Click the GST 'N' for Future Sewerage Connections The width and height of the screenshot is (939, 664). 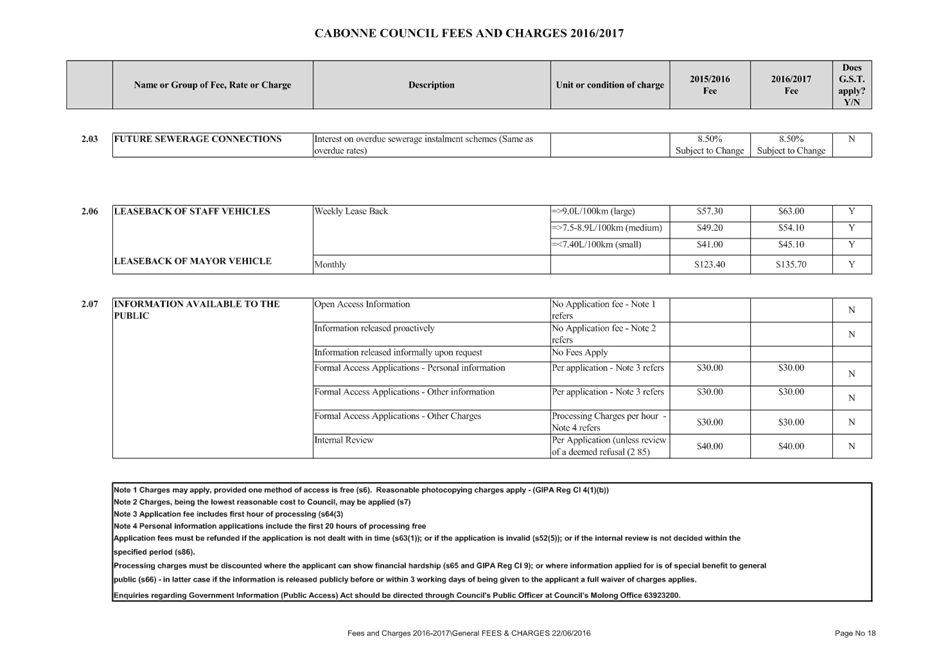[852, 139]
